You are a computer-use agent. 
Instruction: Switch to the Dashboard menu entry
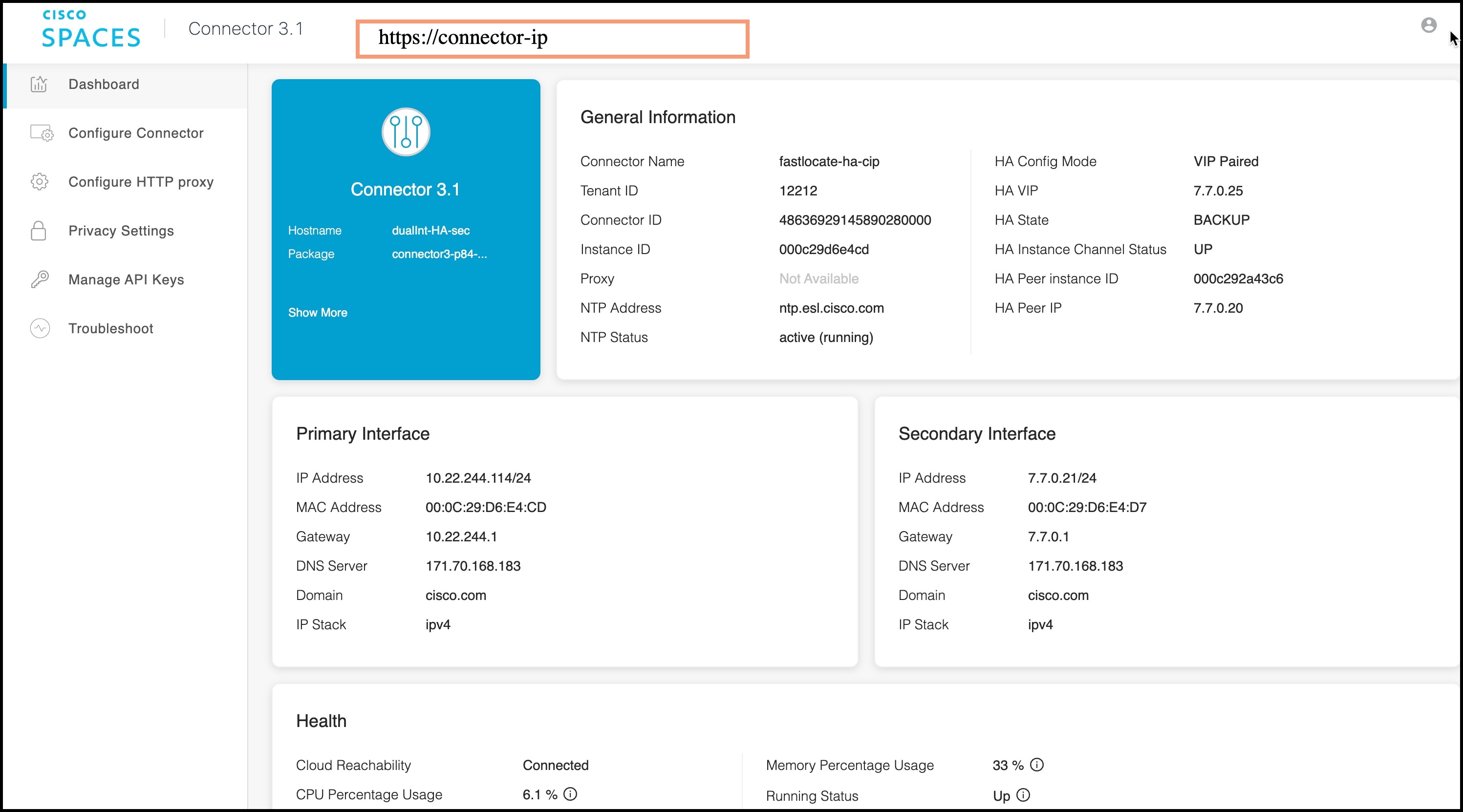(x=104, y=84)
